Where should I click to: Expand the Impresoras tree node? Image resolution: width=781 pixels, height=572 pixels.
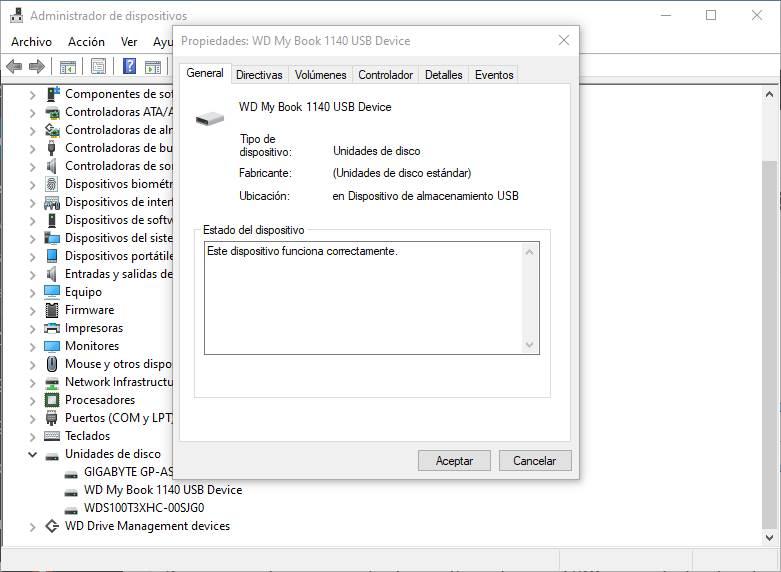click(32, 328)
